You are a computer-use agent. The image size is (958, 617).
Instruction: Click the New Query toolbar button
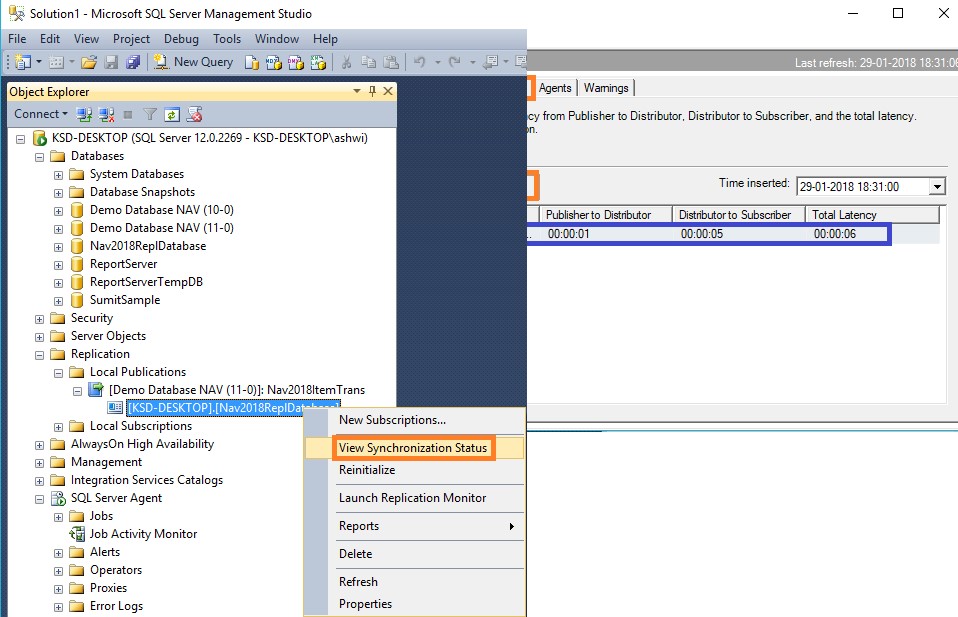[x=193, y=62]
